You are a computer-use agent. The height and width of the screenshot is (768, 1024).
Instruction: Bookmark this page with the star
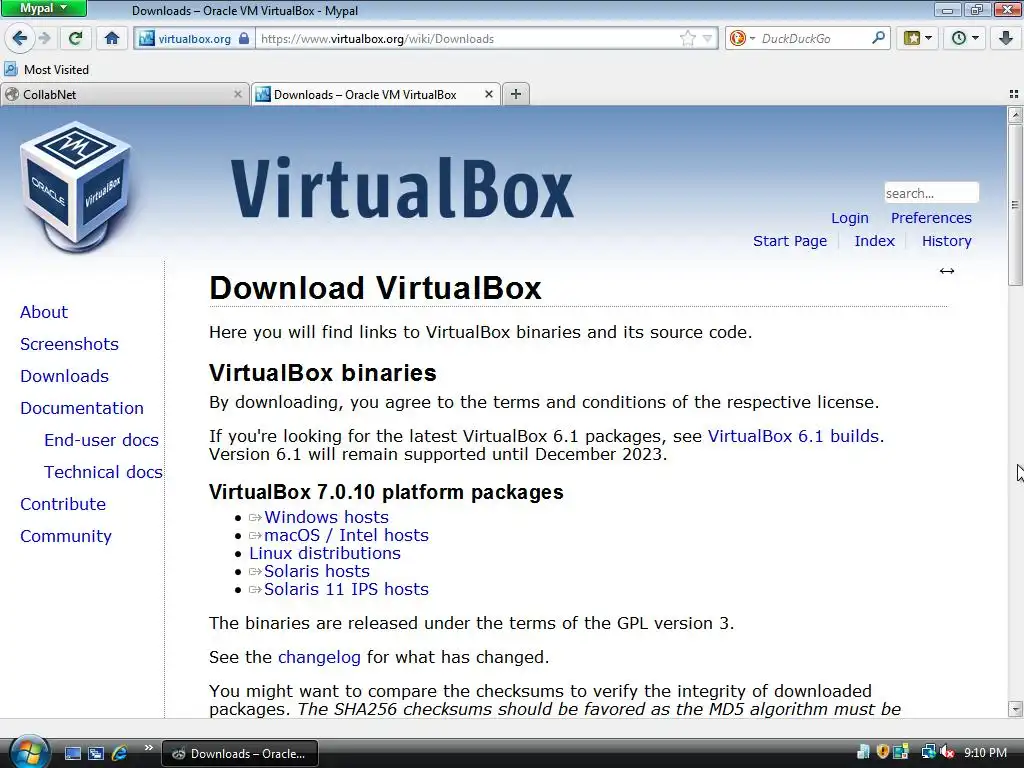point(688,39)
